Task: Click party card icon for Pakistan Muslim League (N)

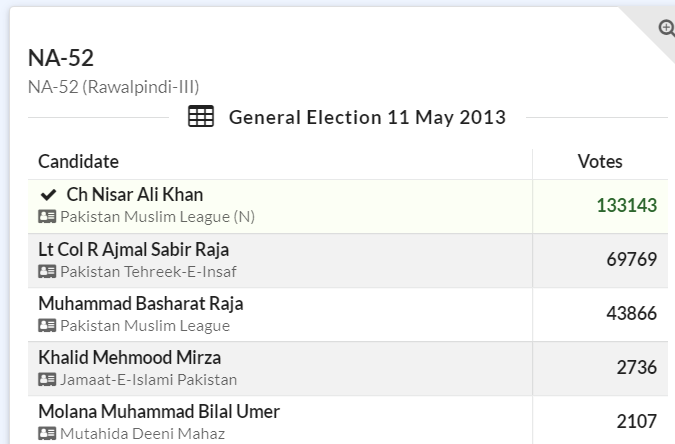Action: click(47, 217)
